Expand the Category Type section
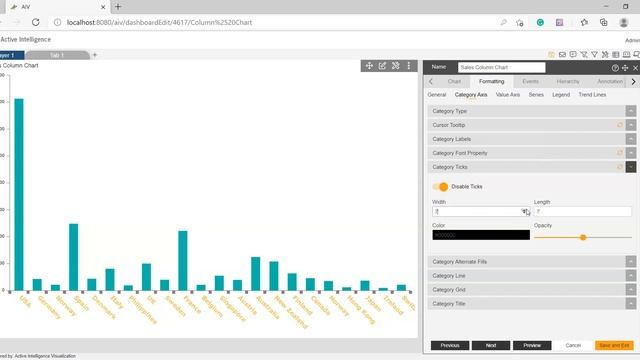The image size is (640, 360). pos(631,111)
